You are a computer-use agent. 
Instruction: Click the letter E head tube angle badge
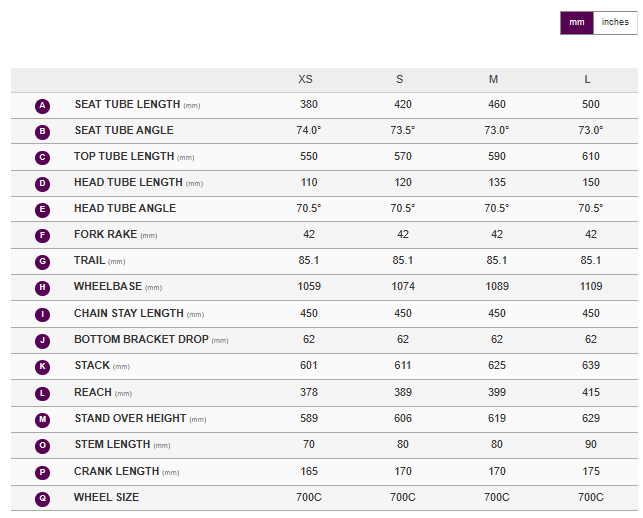(x=42, y=210)
